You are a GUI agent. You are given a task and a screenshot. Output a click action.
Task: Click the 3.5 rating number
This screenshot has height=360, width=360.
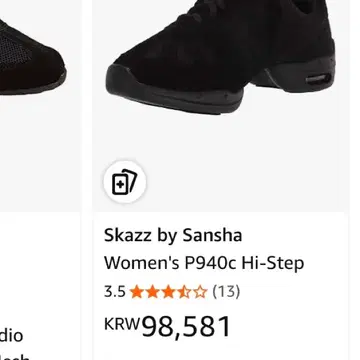115,292
